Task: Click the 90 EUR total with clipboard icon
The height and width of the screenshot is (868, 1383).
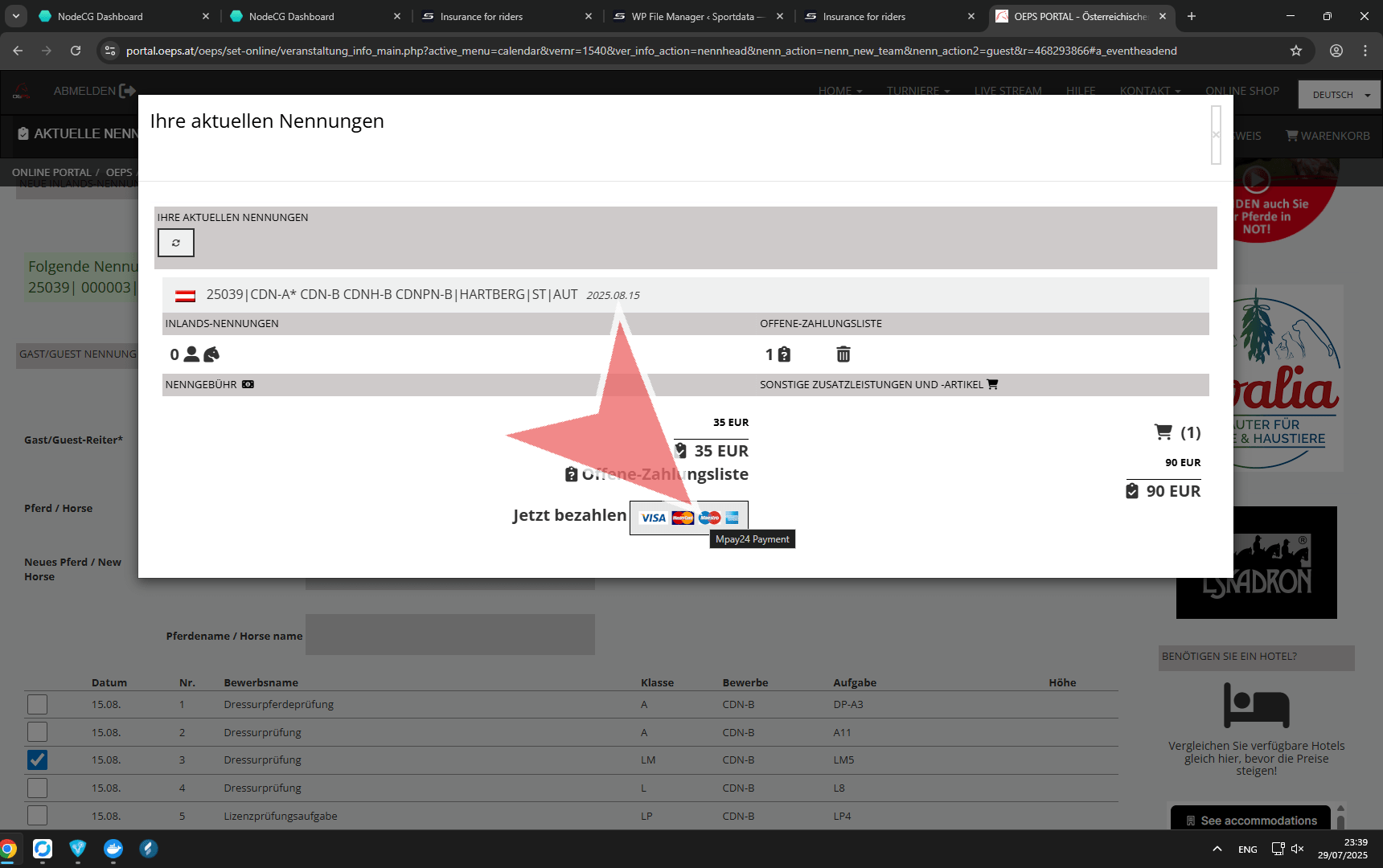Action: click(x=1163, y=491)
